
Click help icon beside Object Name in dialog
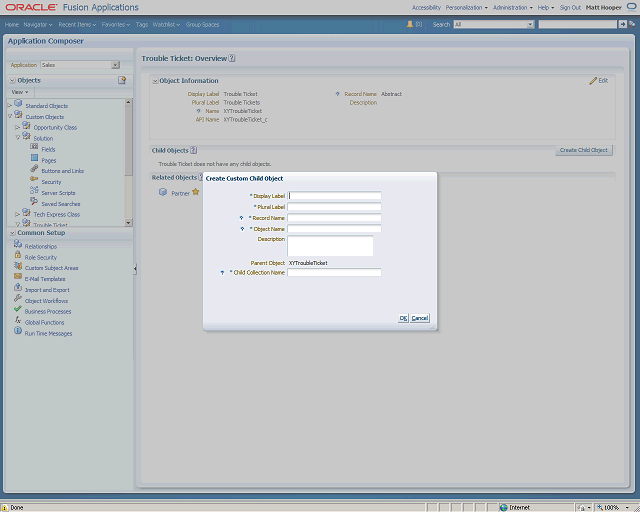coord(242,229)
